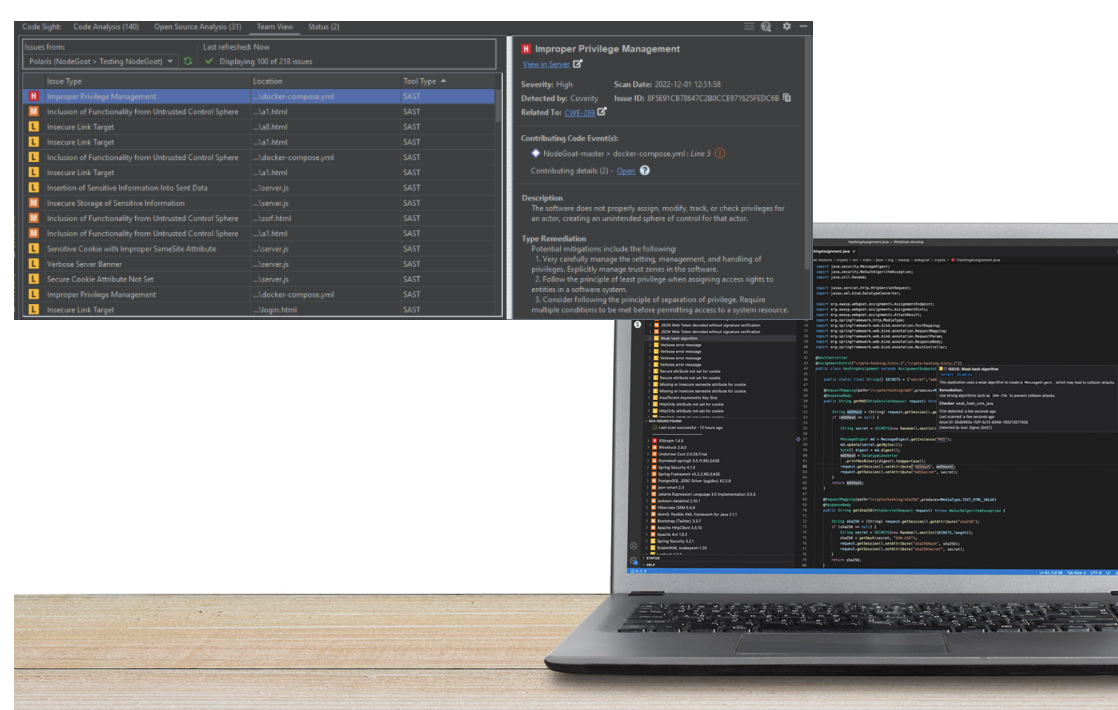Click Tab Size: 4 in laptop status bar
1118x710 pixels.
1077,572
